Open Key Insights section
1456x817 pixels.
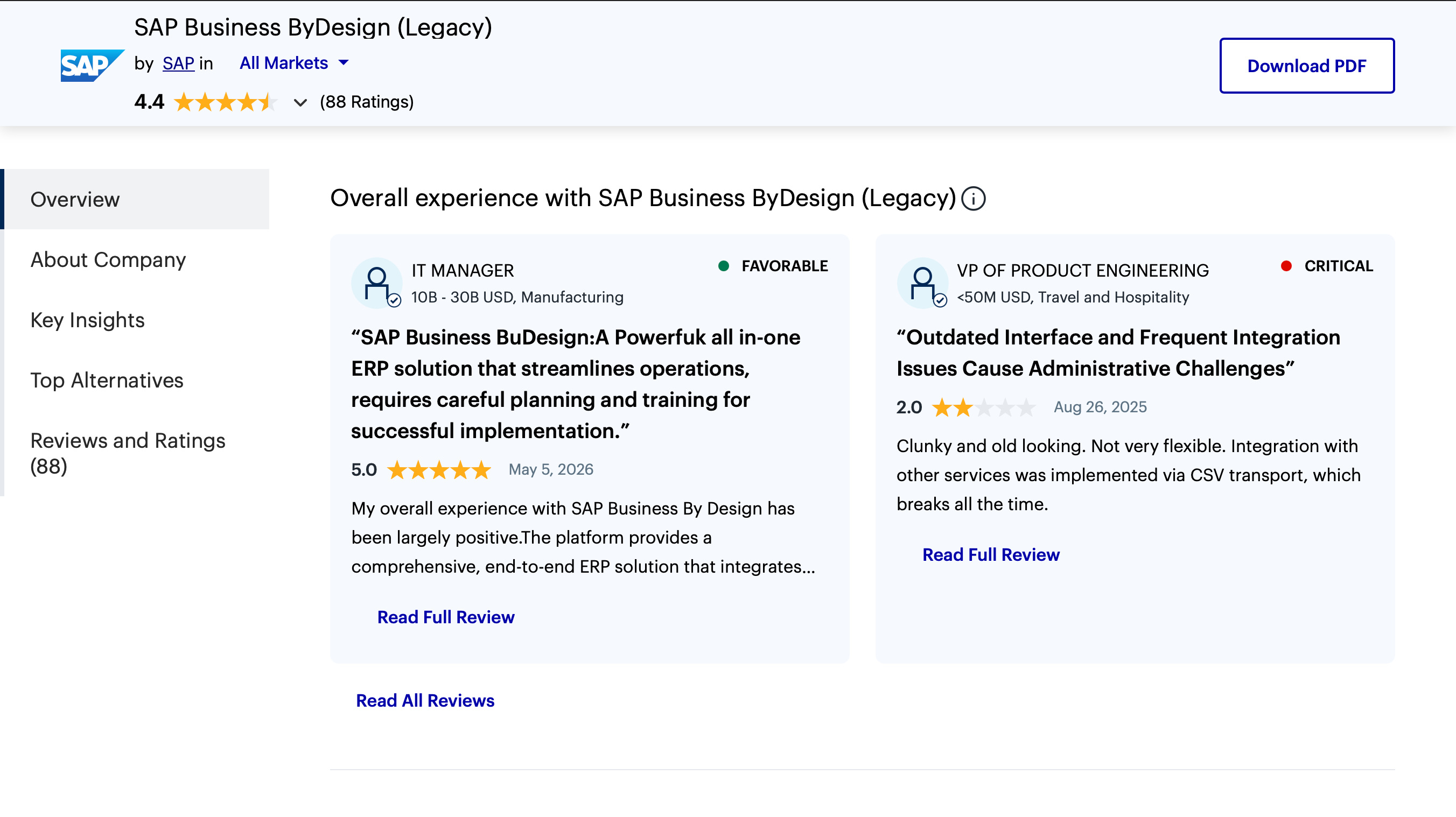(88, 320)
